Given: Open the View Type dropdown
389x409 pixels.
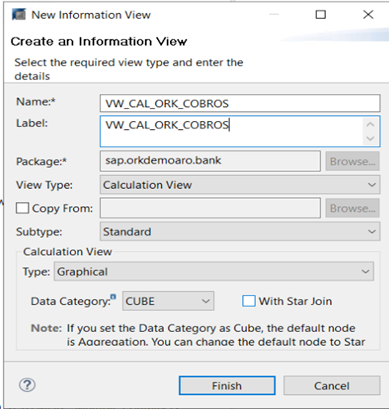Looking at the screenshot, I should click(x=240, y=185).
